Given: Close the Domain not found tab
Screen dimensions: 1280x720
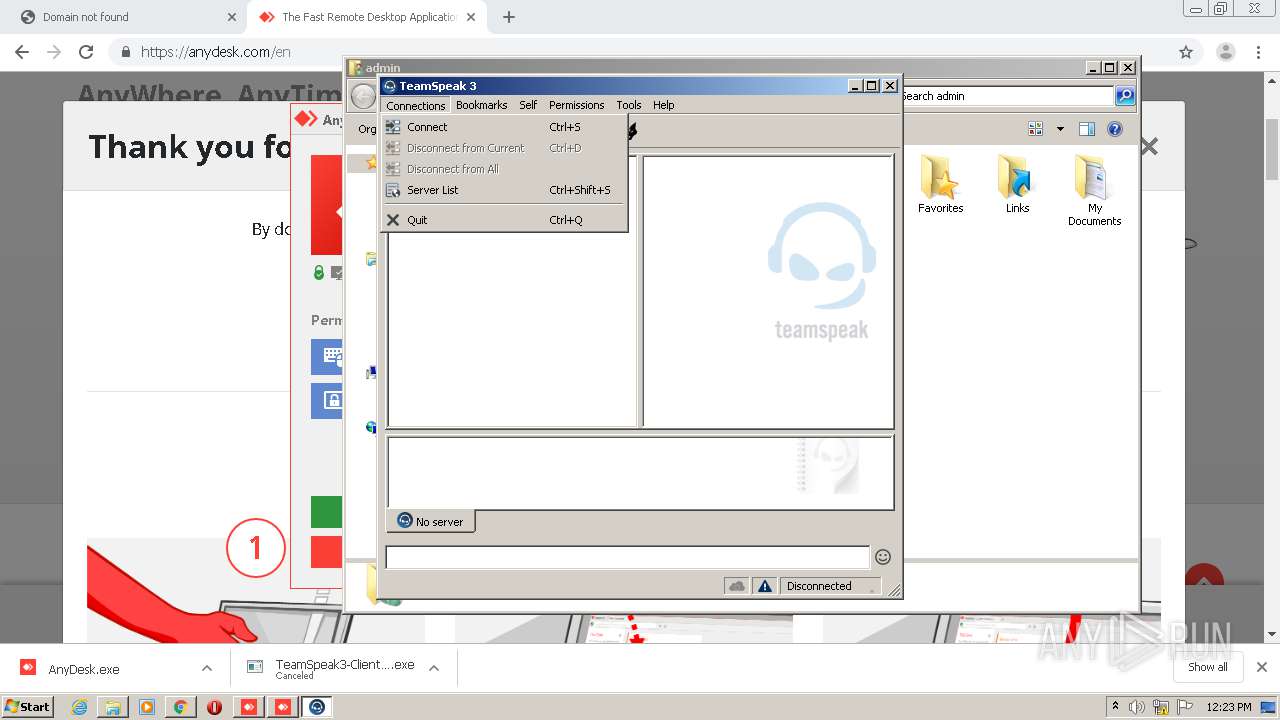Looking at the screenshot, I should [x=231, y=17].
